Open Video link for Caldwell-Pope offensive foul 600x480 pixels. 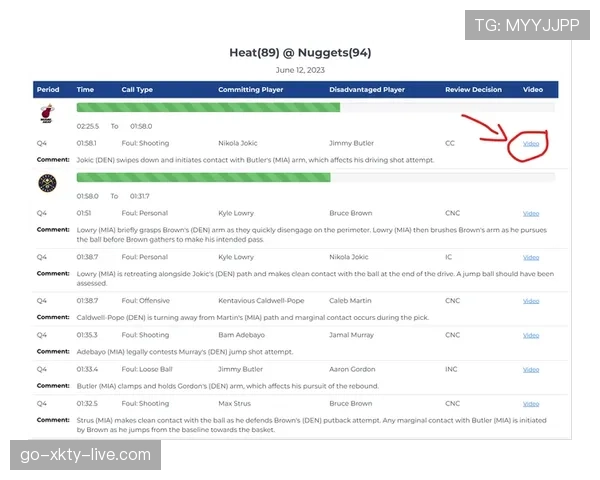click(531, 301)
